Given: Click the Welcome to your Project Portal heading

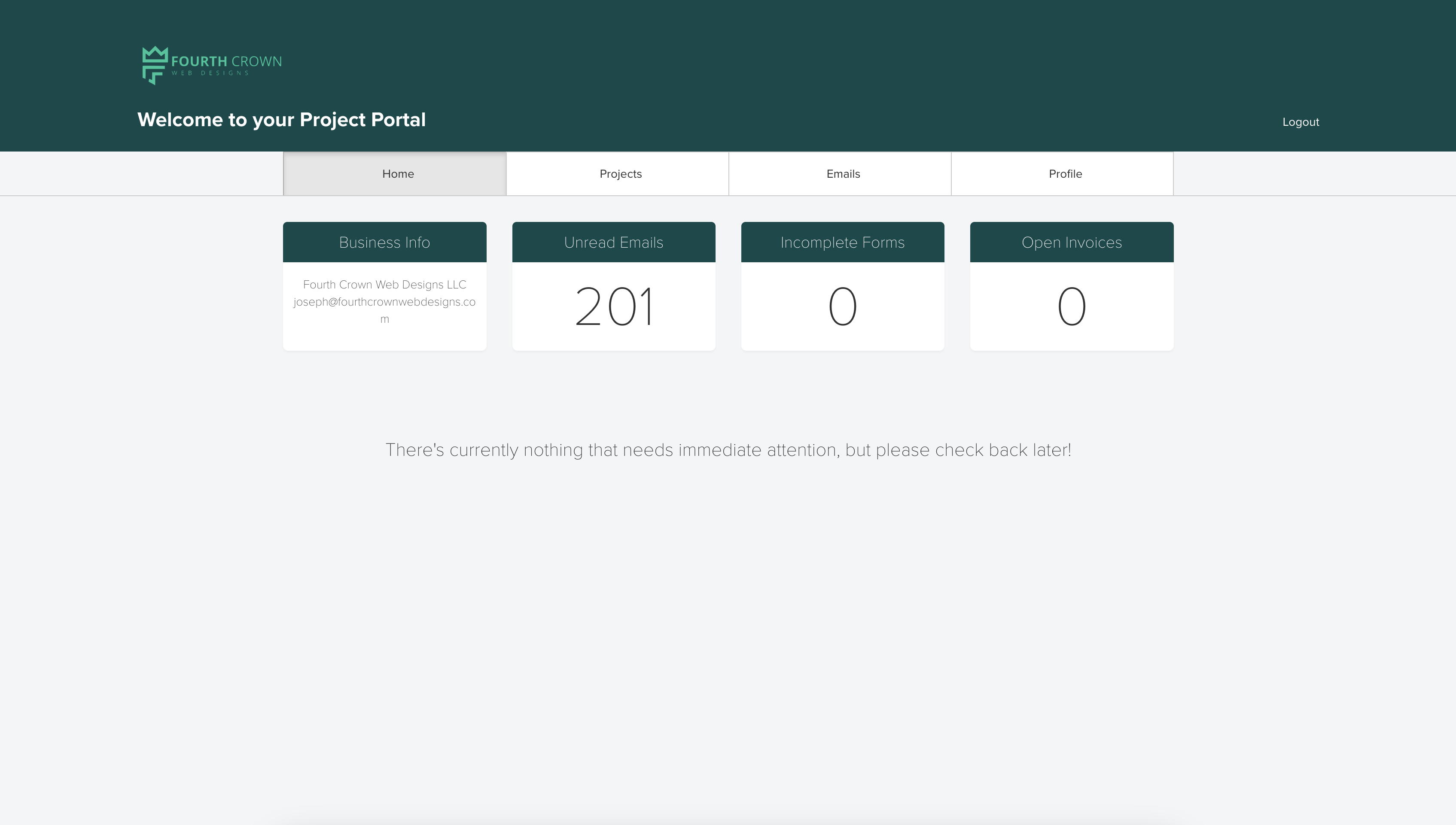Looking at the screenshot, I should (281, 120).
